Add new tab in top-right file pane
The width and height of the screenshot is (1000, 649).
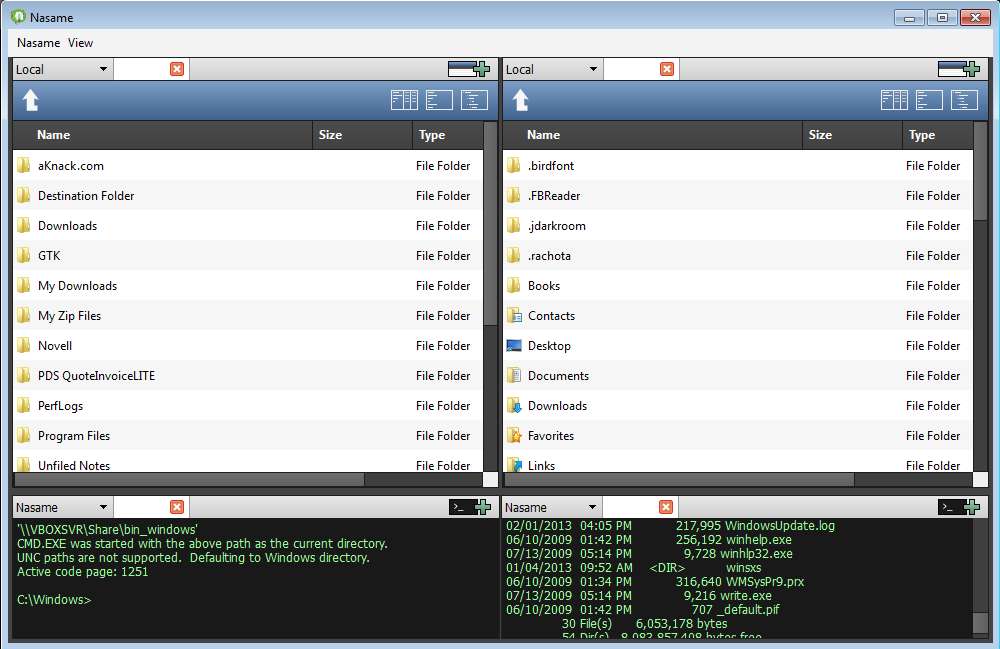click(x=959, y=69)
